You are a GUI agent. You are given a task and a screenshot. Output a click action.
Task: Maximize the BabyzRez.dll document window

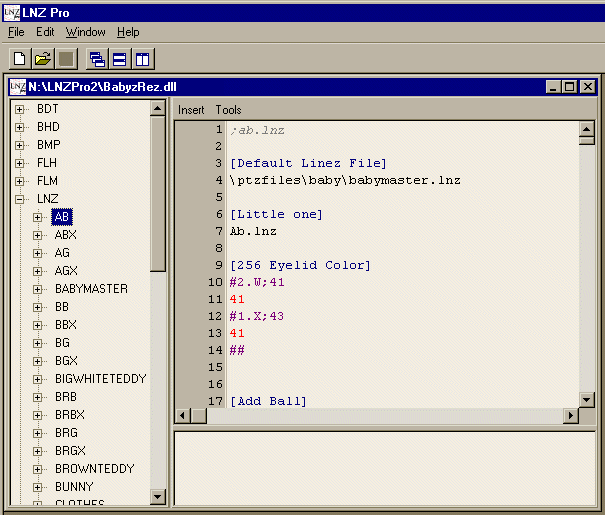pos(570,87)
